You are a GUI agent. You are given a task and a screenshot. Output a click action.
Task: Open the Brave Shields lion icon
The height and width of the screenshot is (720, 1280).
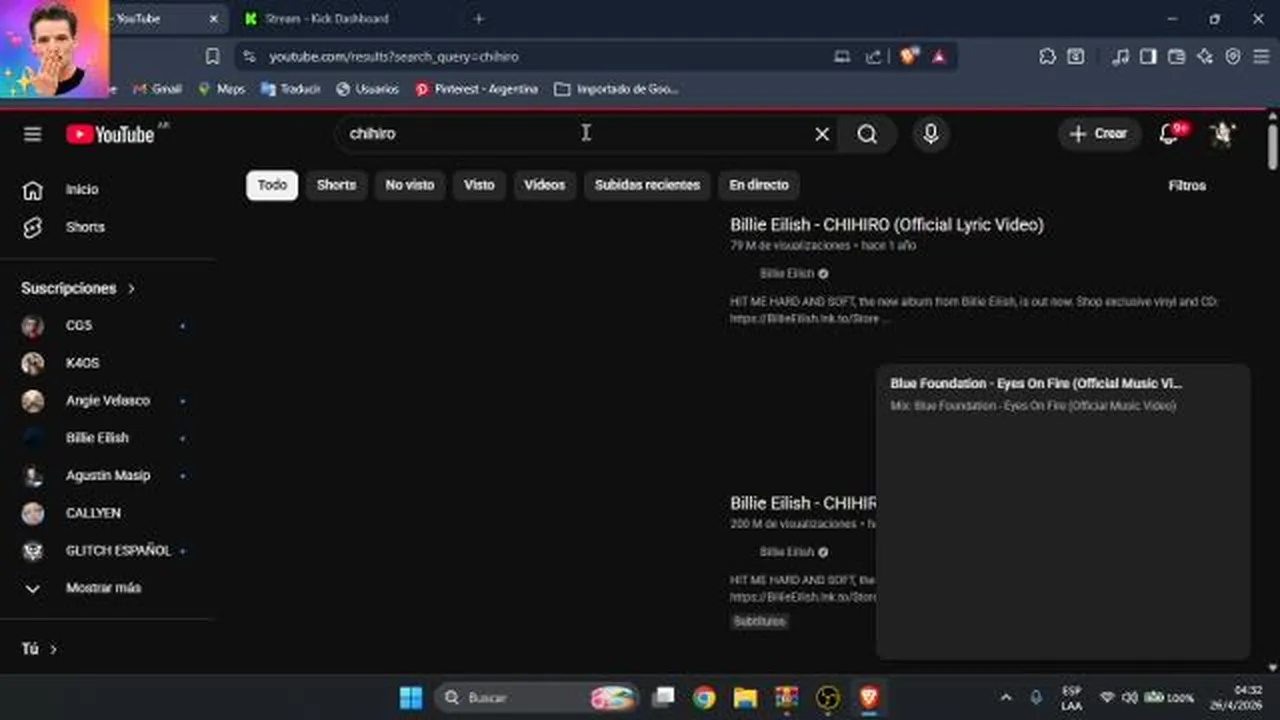[909, 57]
